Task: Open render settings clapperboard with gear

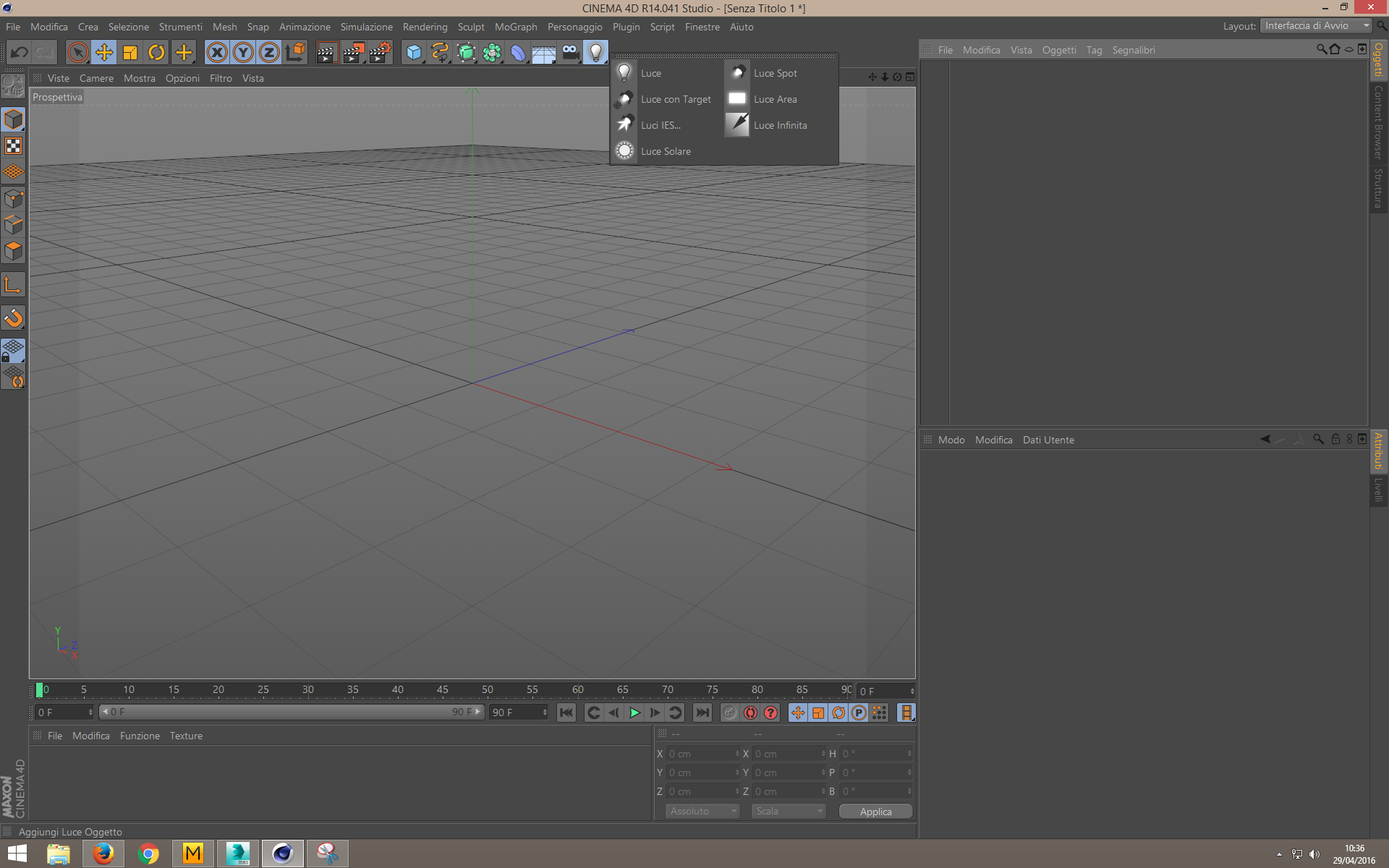Action: (x=380, y=52)
